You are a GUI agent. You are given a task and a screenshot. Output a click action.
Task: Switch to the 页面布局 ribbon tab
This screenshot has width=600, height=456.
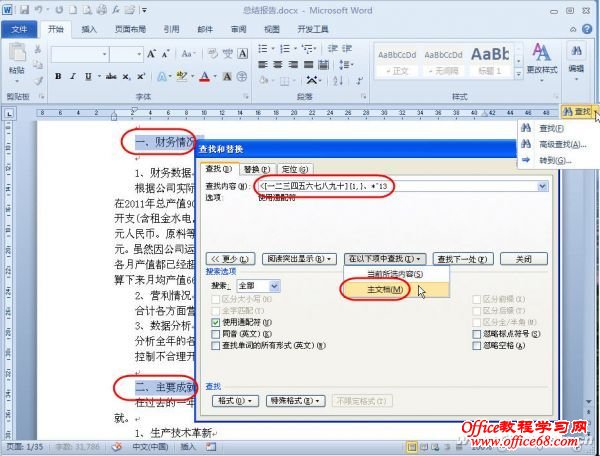coord(130,29)
